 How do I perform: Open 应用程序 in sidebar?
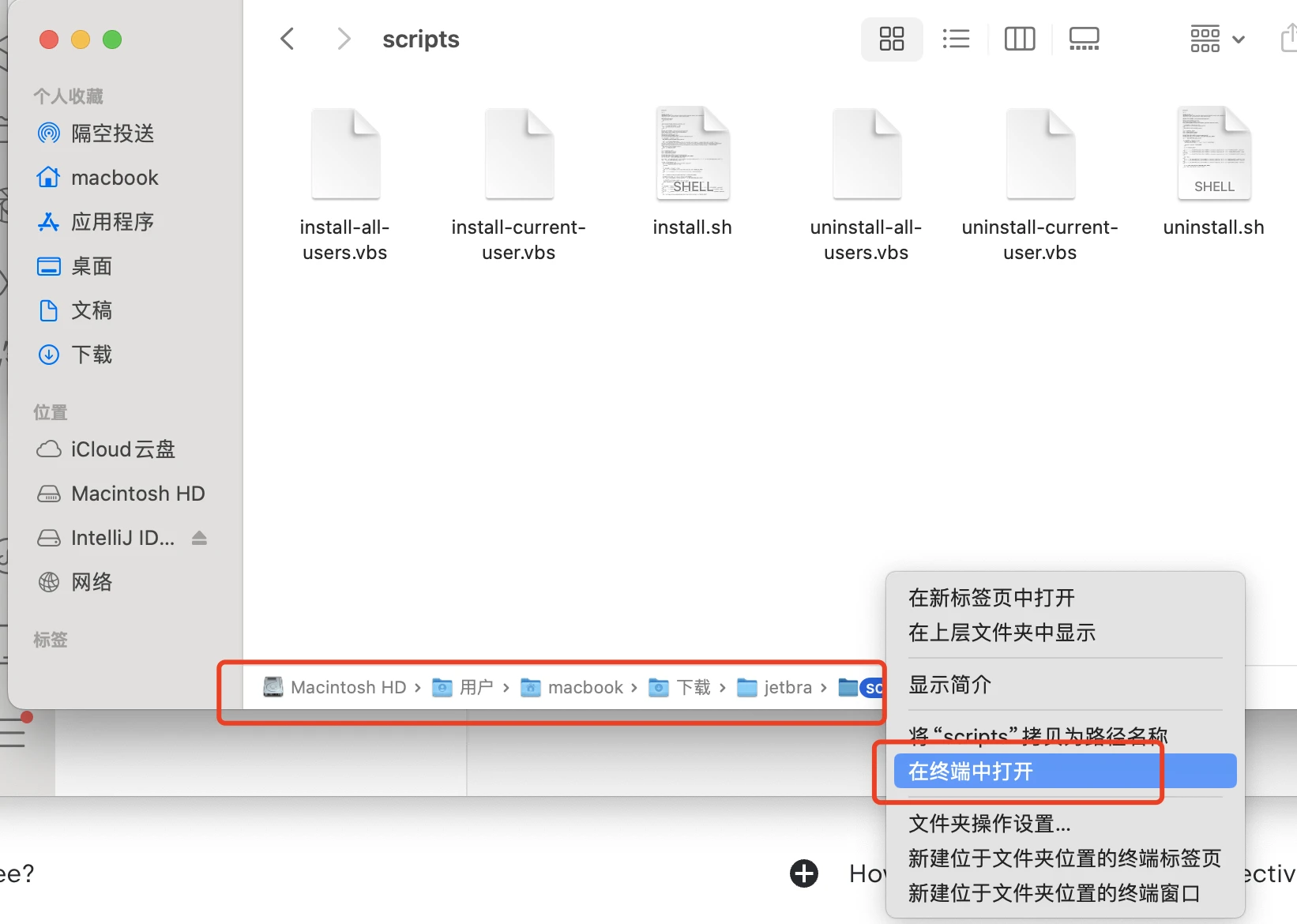pos(96,222)
